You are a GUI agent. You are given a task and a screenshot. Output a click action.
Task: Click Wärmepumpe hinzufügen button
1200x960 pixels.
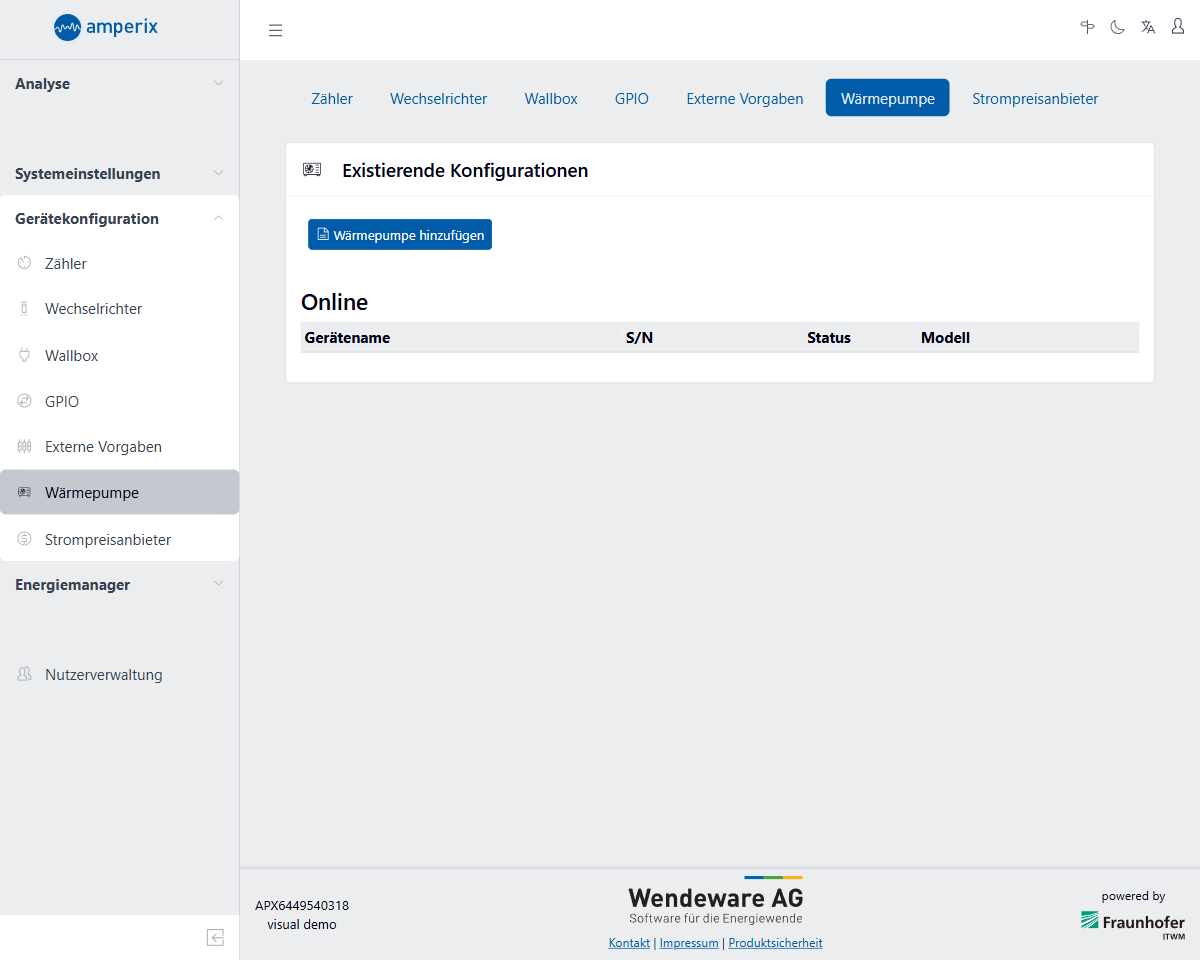(400, 235)
